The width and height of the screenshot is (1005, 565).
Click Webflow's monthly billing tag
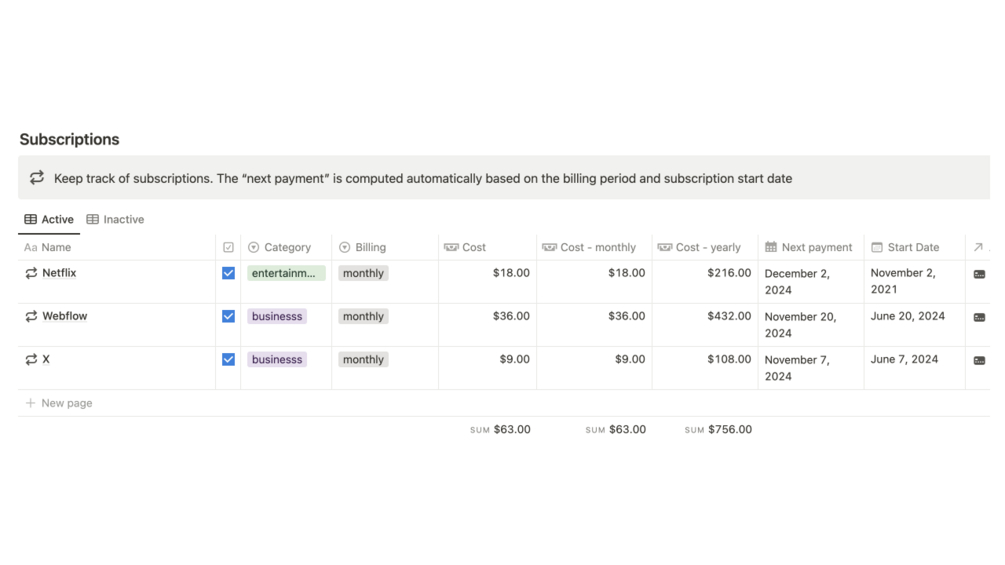click(363, 316)
